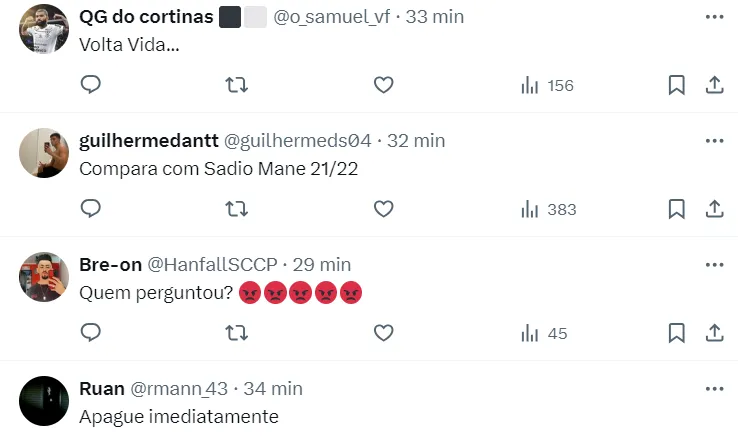Open the Bre-on display name link
This screenshot has height=447, width=738.
click(110, 264)
